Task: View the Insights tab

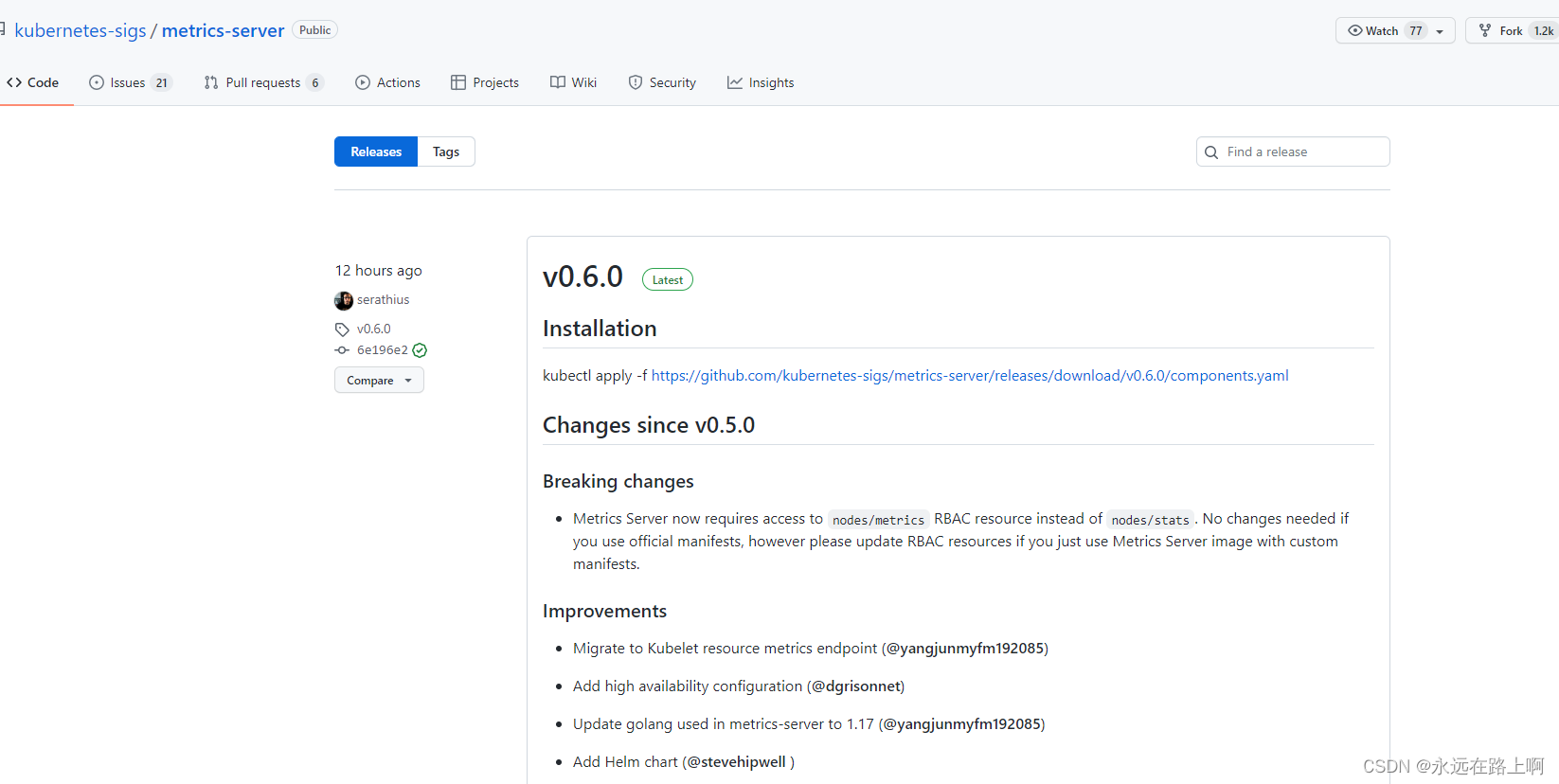Action: (x=761, y=82)
